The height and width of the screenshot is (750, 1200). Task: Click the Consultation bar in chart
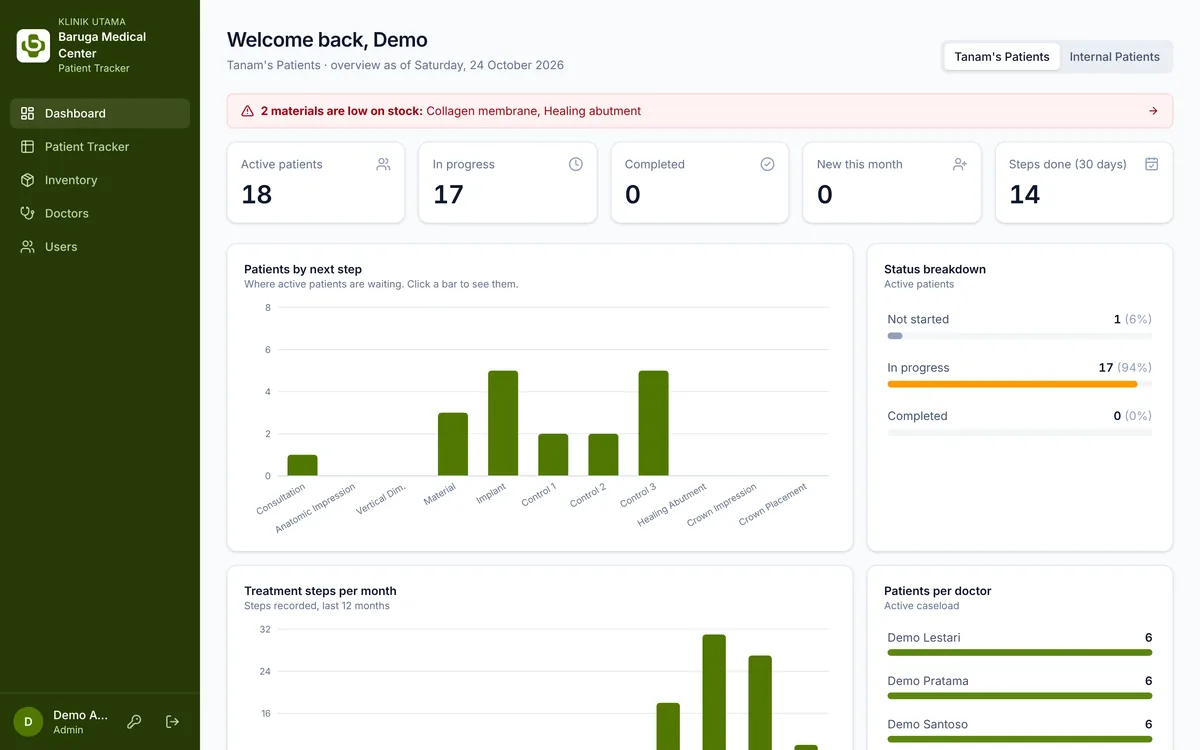tap(302, 465)
